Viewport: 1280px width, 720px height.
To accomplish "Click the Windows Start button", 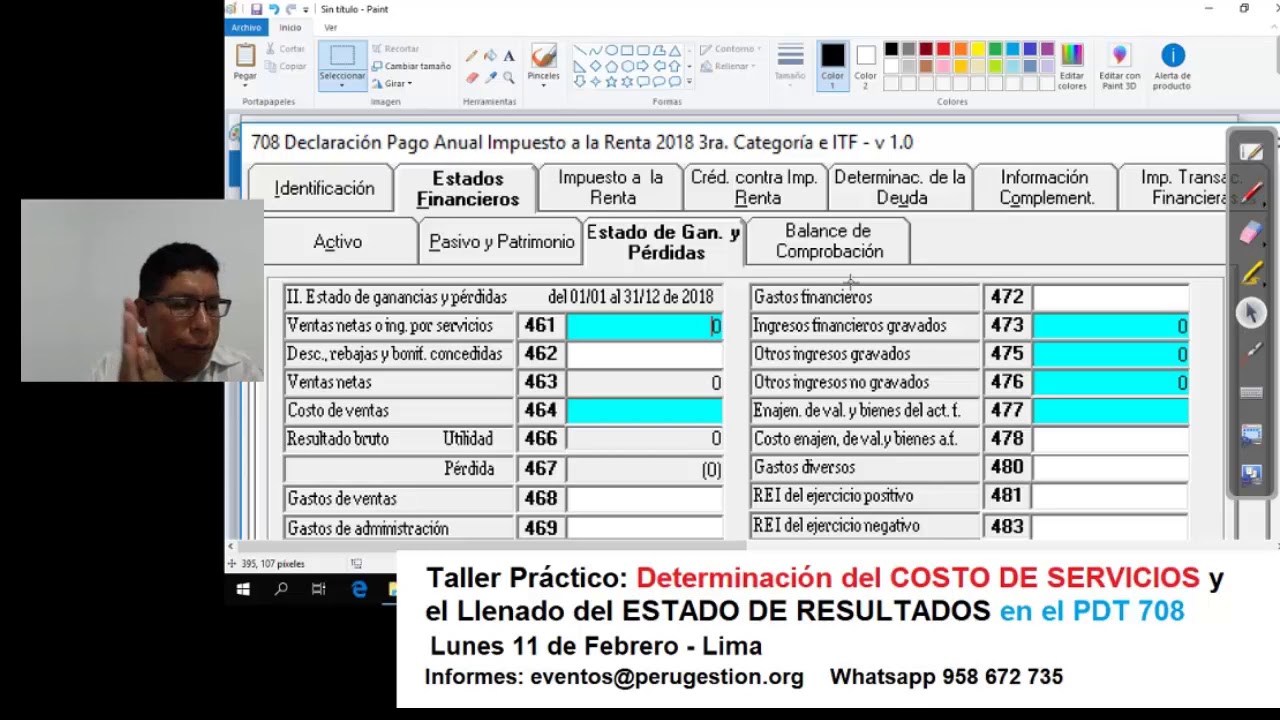I will [x=243, y=590].
